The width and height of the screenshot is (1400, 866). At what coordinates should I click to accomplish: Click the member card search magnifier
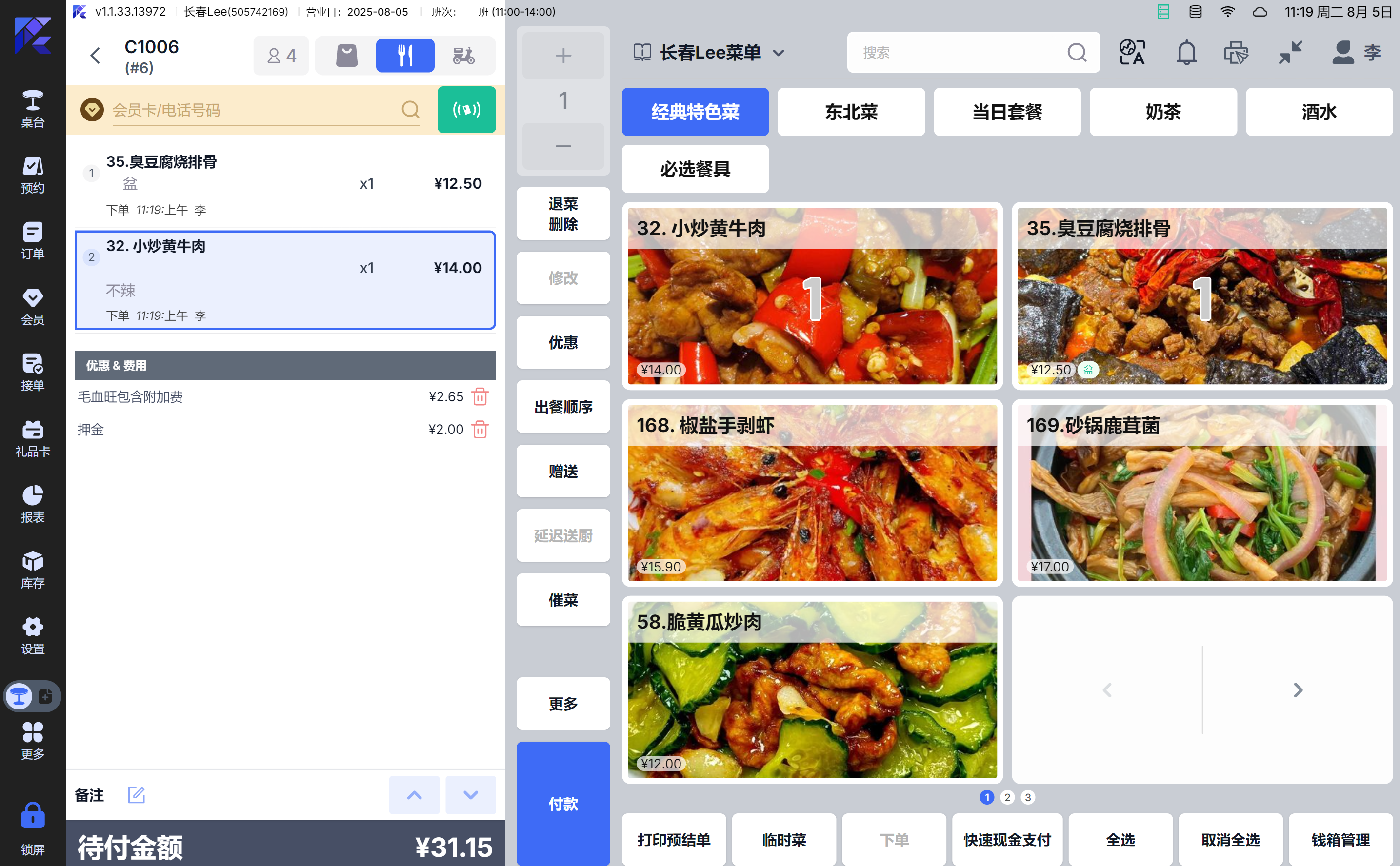coord(410,109)
